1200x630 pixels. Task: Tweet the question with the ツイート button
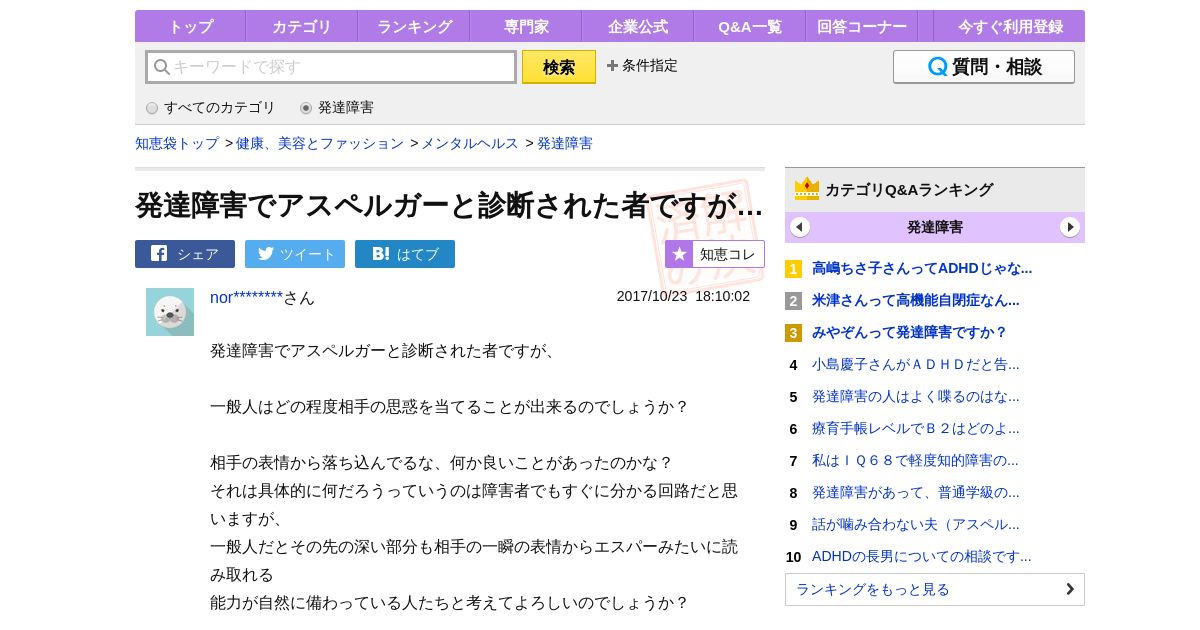pos(295,254)
